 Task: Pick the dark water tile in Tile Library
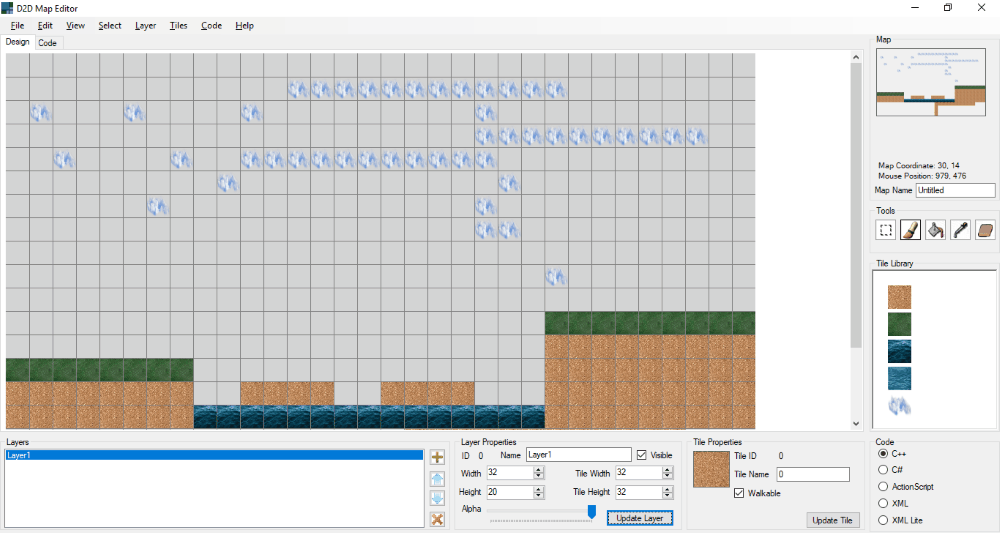(899, 351)
